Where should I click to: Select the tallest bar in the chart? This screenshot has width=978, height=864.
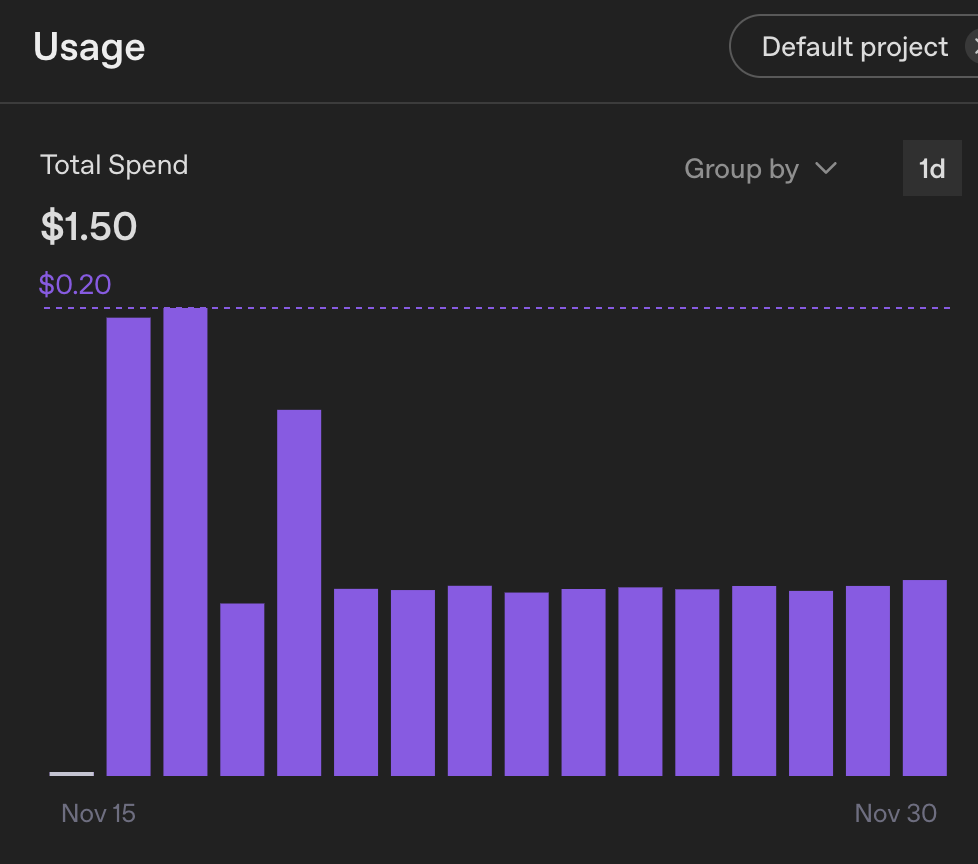tap(185, 540)
